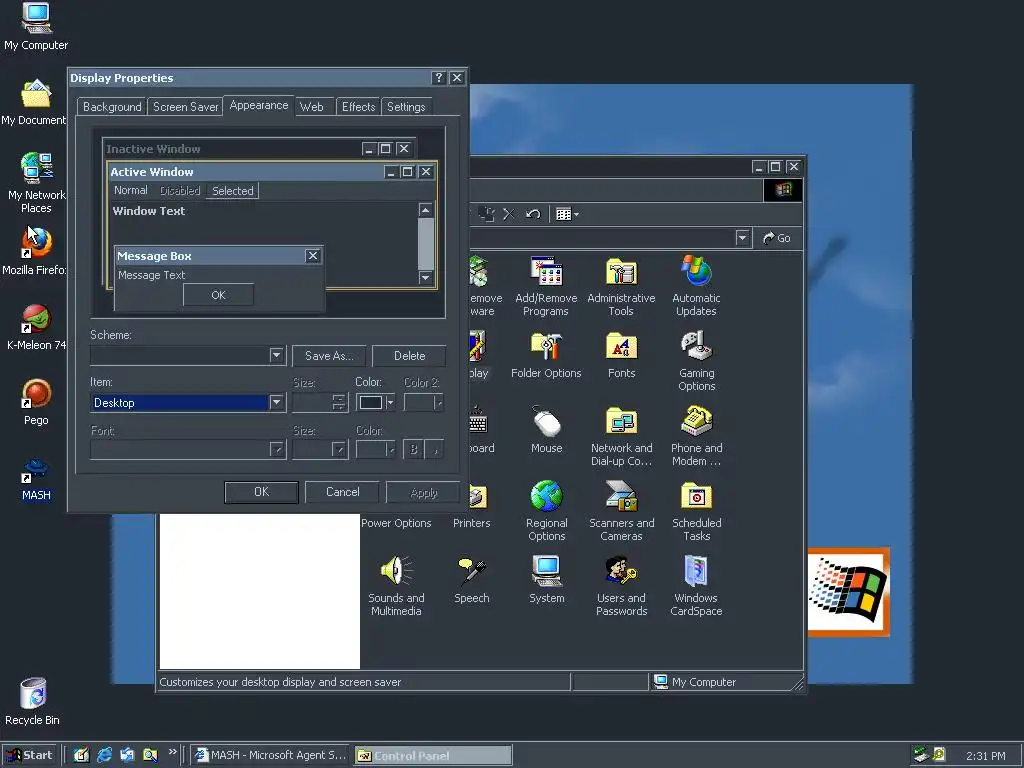Click Selected menu item in preview
Screen dimensions: 1024x768
232,191
